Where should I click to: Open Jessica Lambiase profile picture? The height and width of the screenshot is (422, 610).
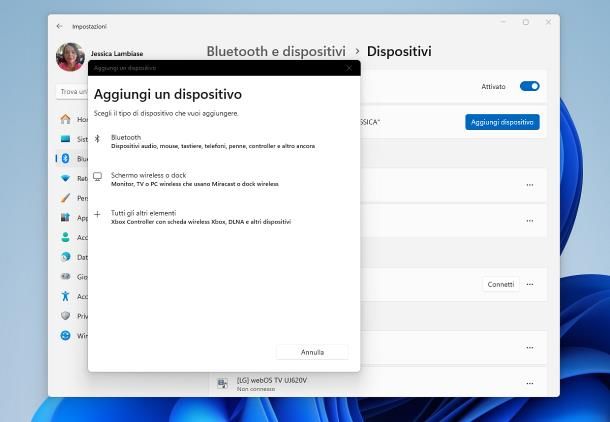pyautogui.click(x=70, y=57)
